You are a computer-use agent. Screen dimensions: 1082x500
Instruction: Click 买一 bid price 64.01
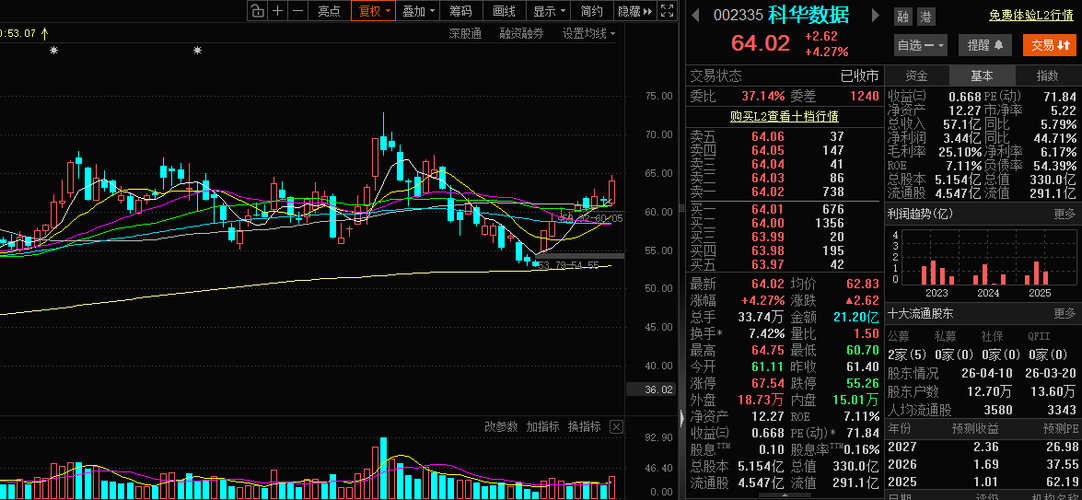coord(768,209)
